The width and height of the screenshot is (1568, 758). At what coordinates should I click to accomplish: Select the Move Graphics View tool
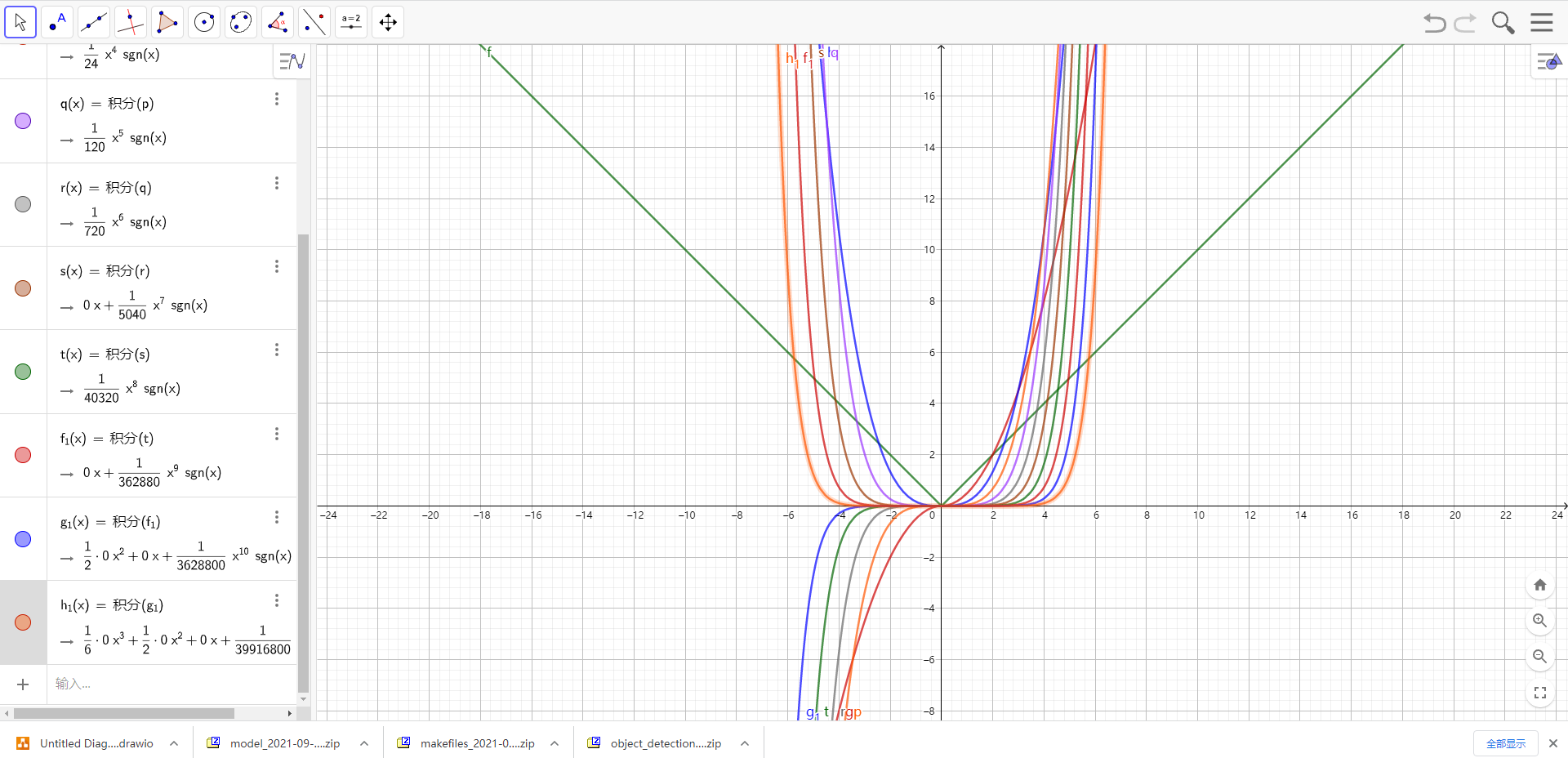388,22
